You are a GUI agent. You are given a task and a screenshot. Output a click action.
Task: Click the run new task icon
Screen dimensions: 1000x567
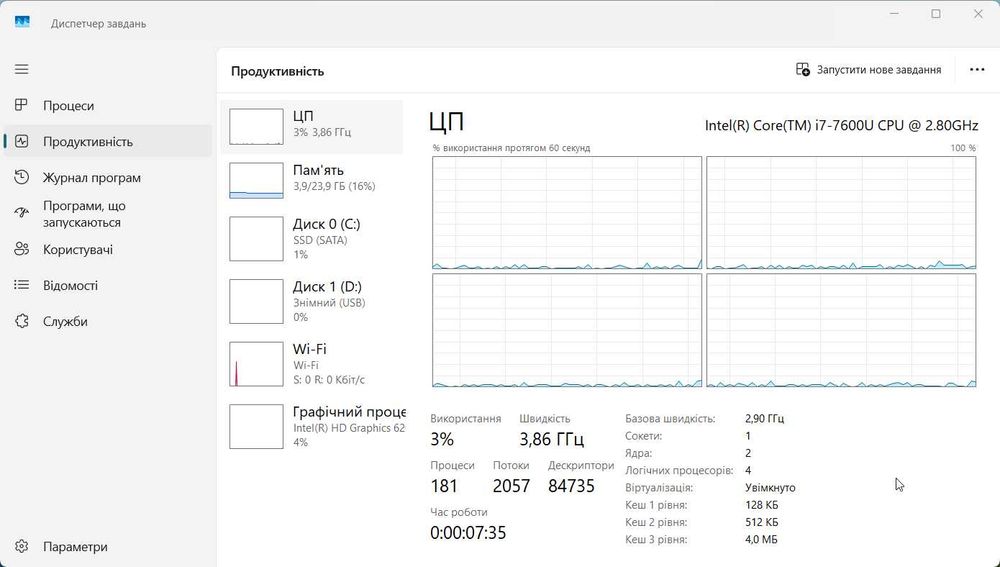(x=802, y=69)
